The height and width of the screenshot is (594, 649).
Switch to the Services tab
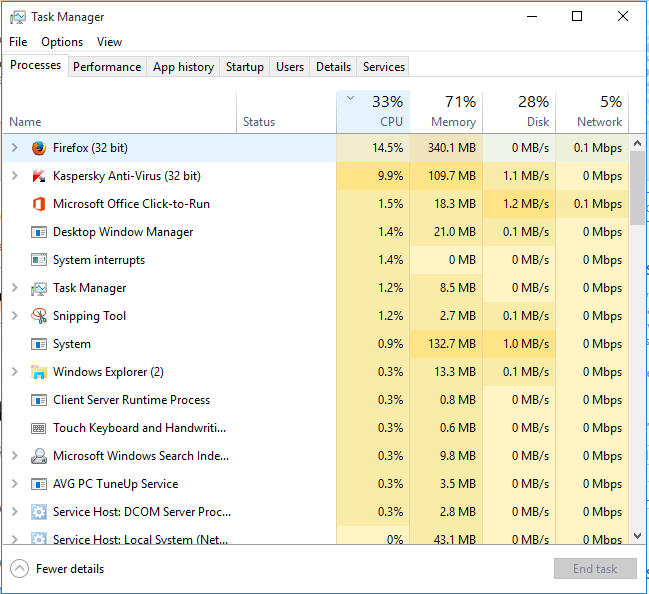click(x=384, y=67)
